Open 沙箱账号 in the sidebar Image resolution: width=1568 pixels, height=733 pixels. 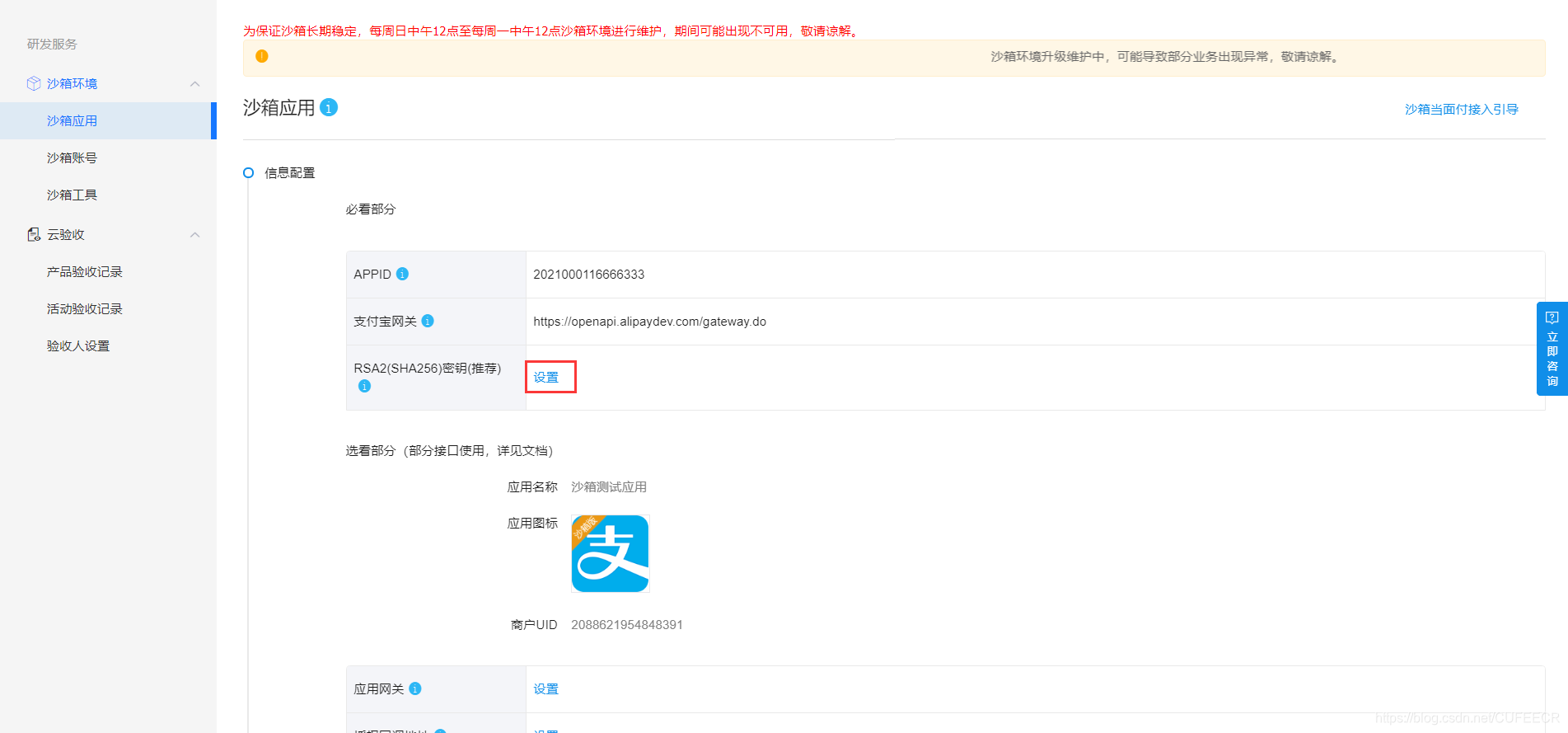tap(72, 157)
